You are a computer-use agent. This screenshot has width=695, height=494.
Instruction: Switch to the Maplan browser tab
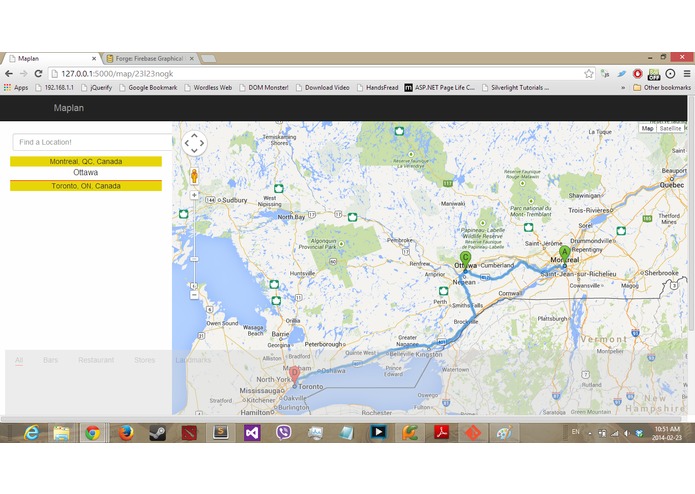tap(52, 58)
